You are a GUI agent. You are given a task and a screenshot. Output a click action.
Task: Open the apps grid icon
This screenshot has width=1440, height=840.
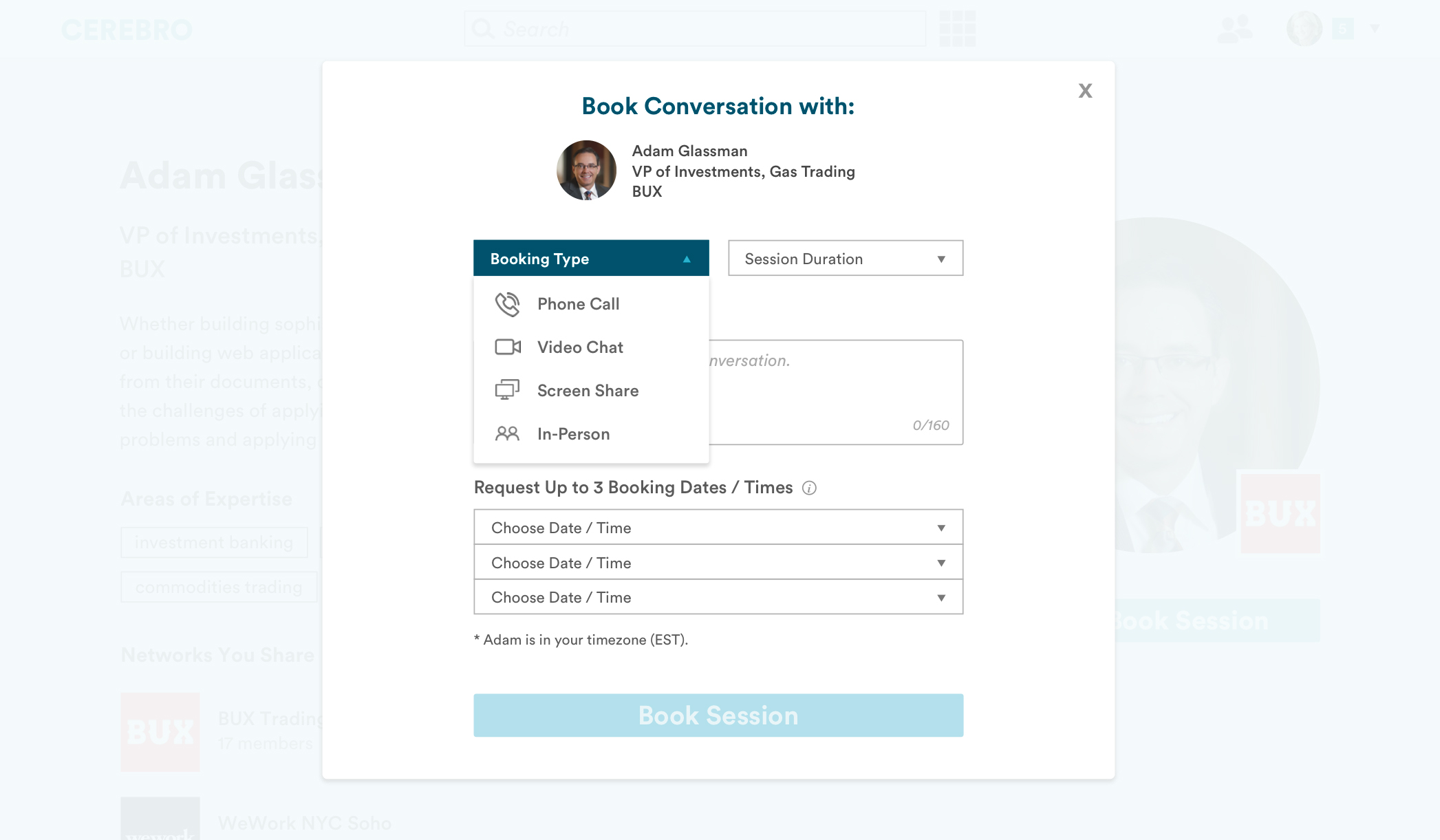coord(957,29)
